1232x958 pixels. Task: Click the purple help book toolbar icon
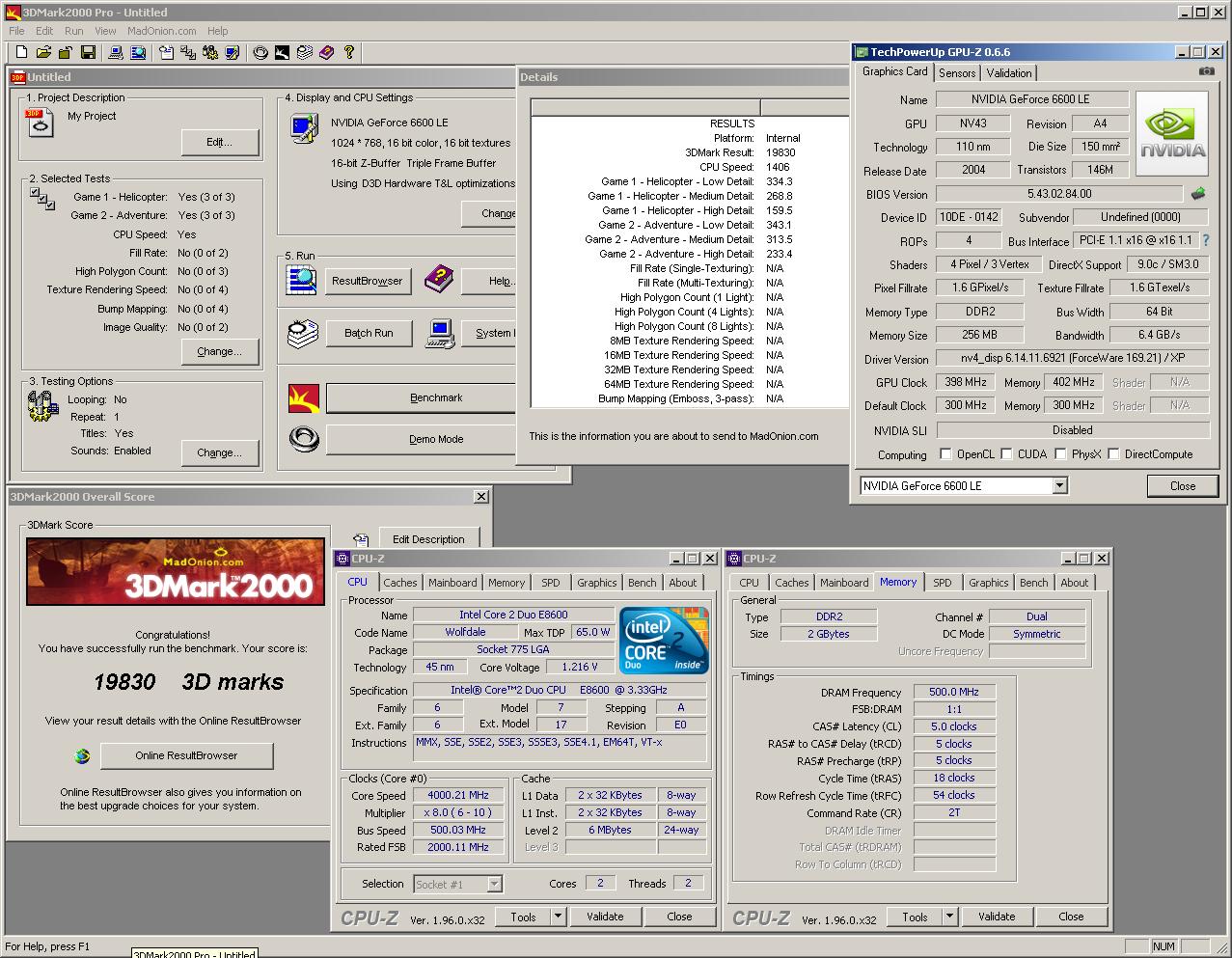tap(326, 53)
